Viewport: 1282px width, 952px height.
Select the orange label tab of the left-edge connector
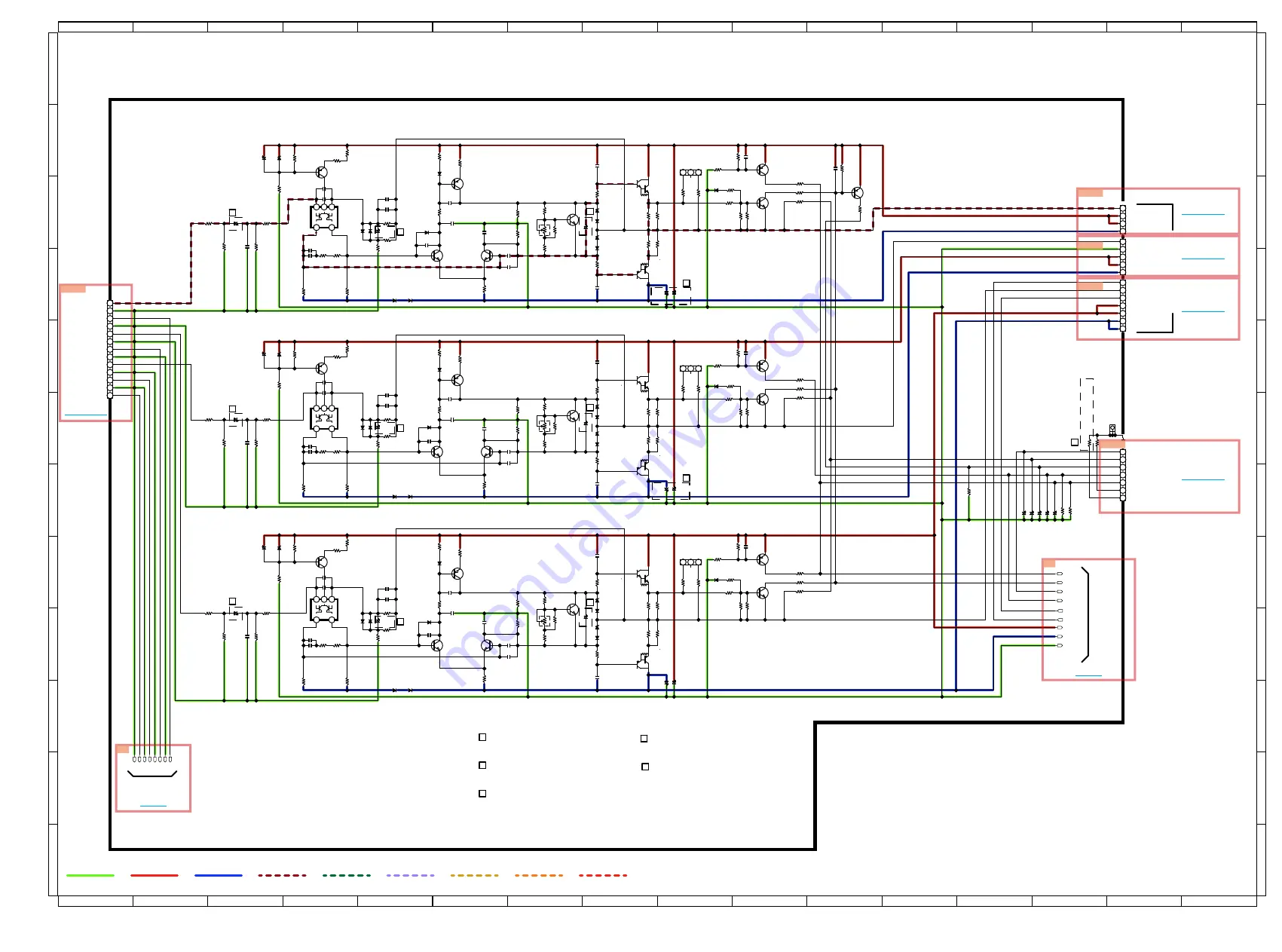click(x=73, y=289)
